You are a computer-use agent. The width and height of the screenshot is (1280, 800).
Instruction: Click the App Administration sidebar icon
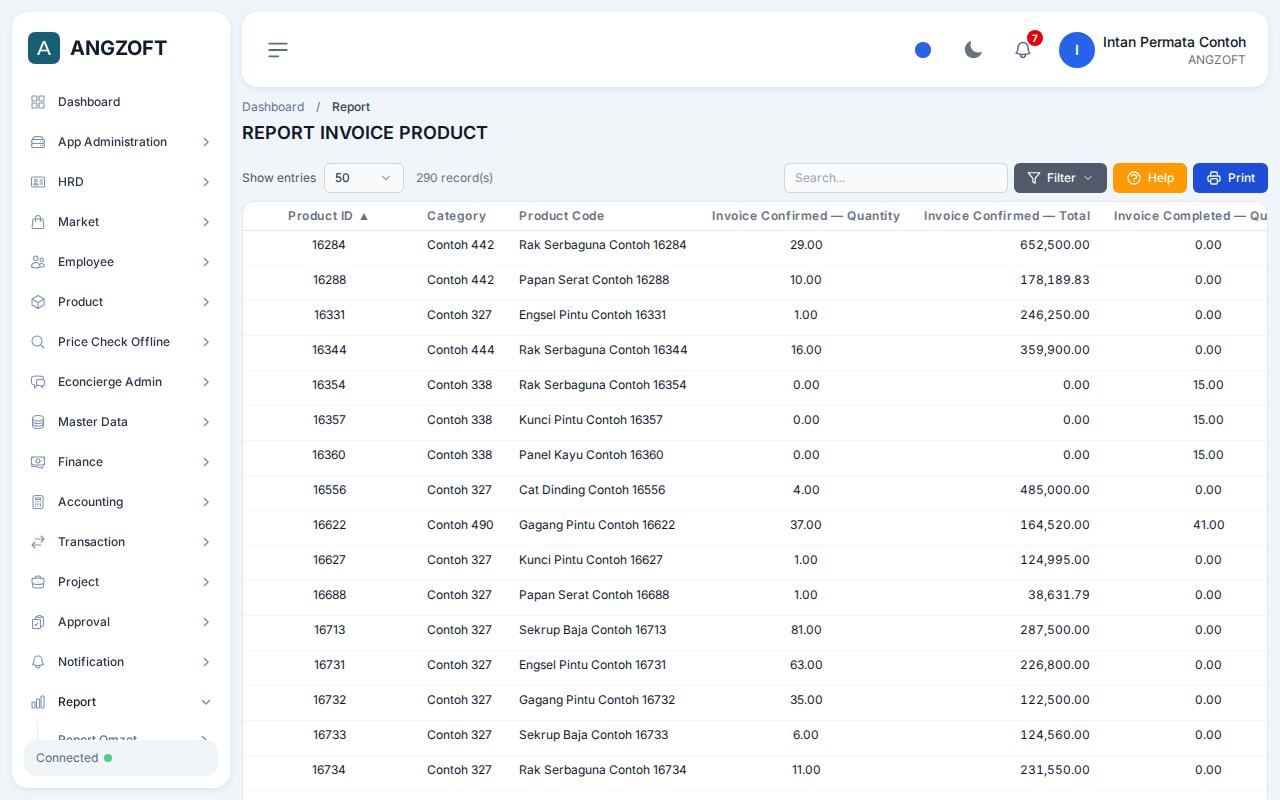[38, 142]
